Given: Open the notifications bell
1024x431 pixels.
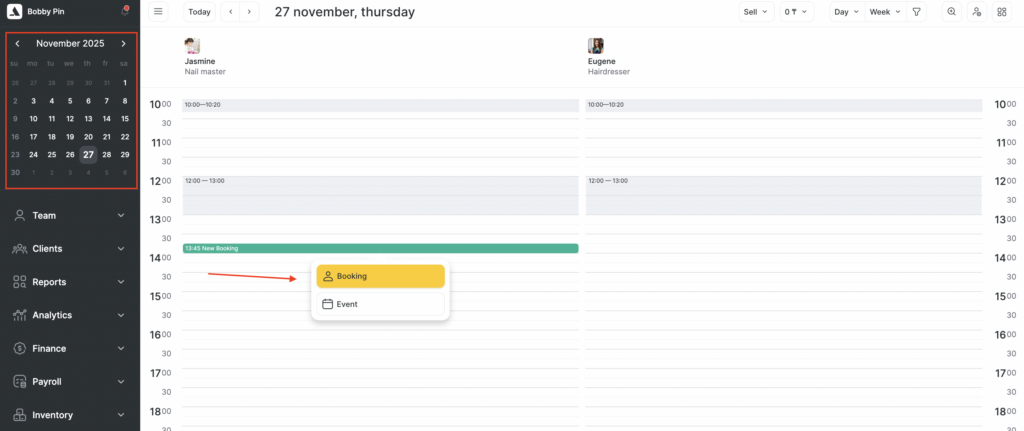Looking at the screenshot, I should pos(124,12).
